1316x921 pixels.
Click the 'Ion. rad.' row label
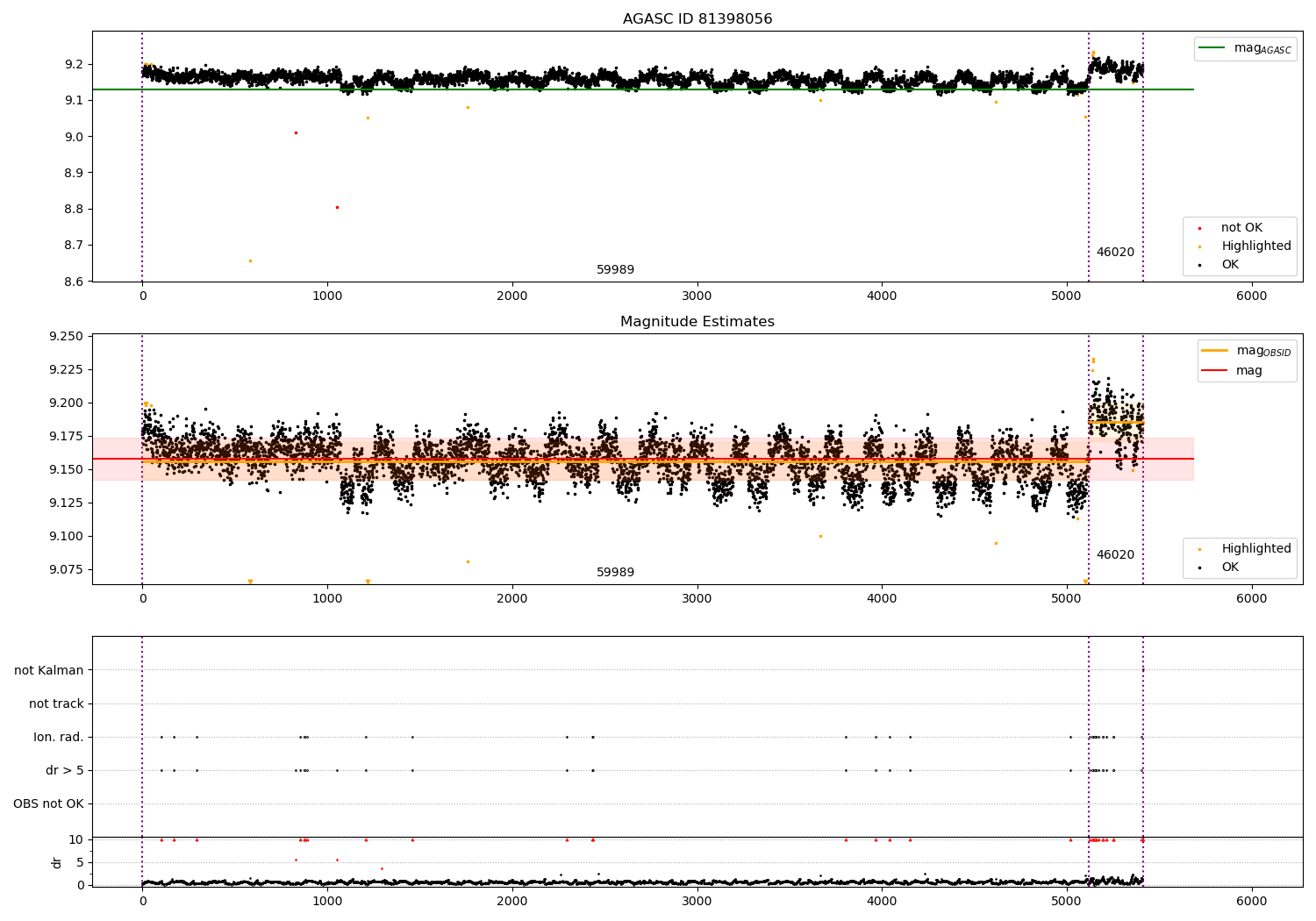point(59,738)
